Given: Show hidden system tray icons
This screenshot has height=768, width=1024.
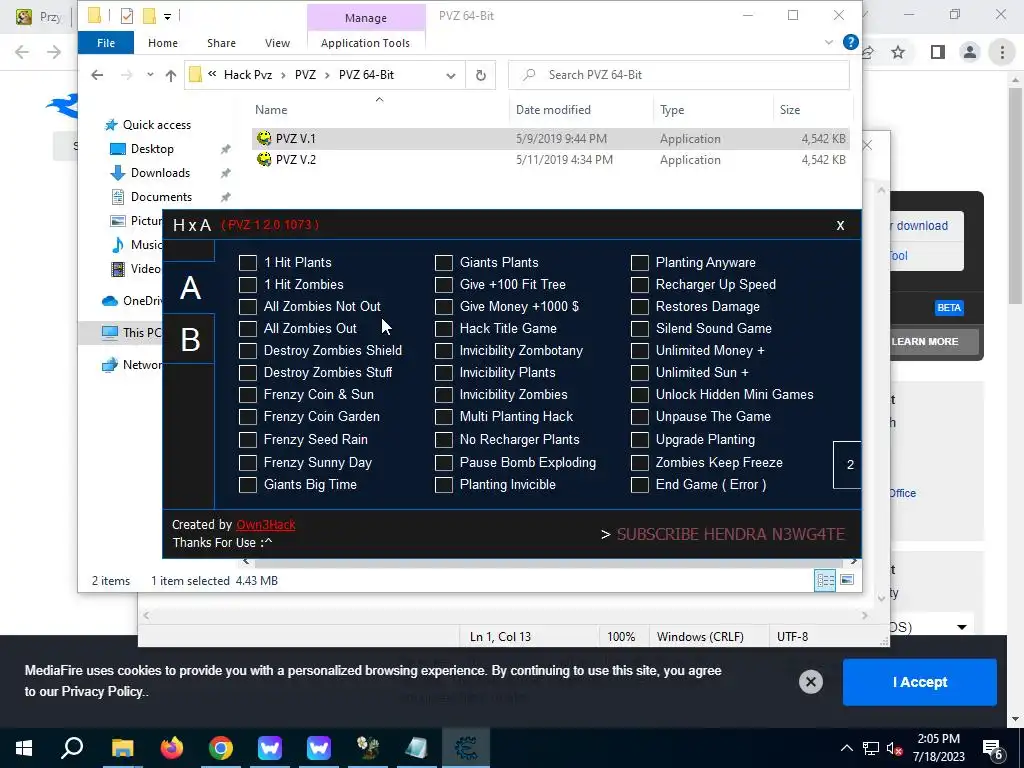Looking at the screenshot, I should (846, 748).
